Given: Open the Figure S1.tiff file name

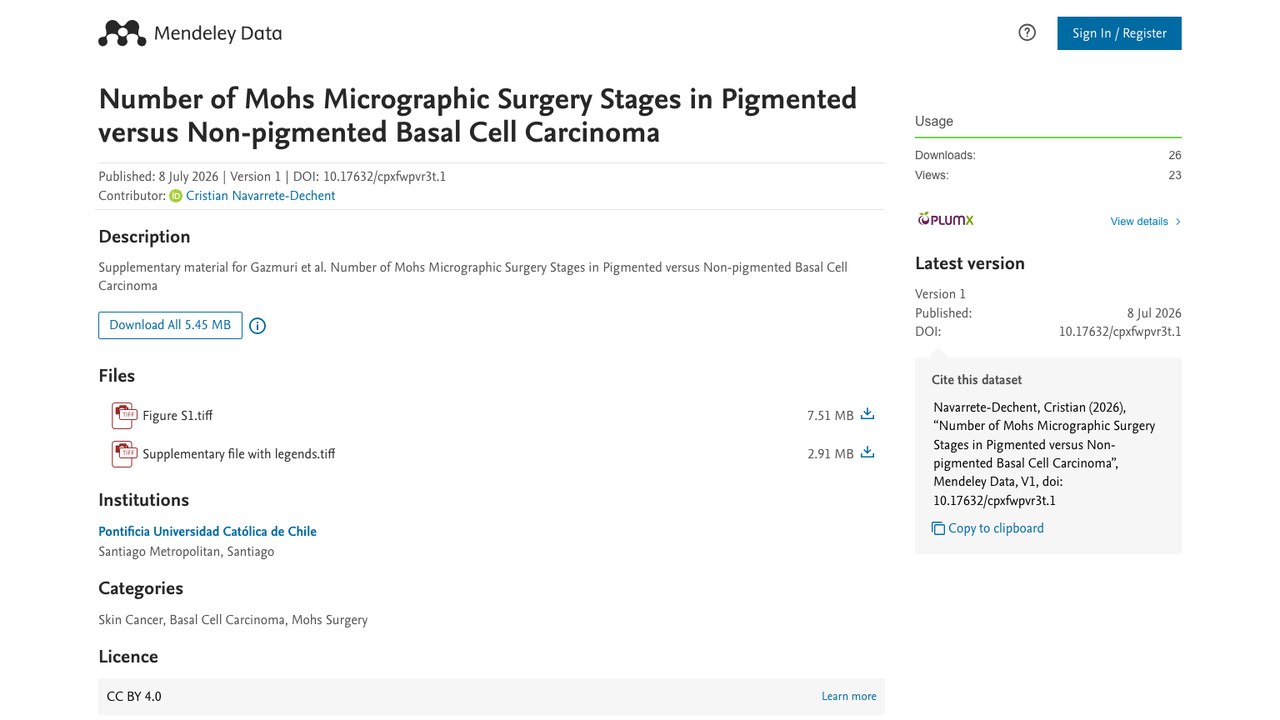Looking at the screenshot, I should click(178, 416).
